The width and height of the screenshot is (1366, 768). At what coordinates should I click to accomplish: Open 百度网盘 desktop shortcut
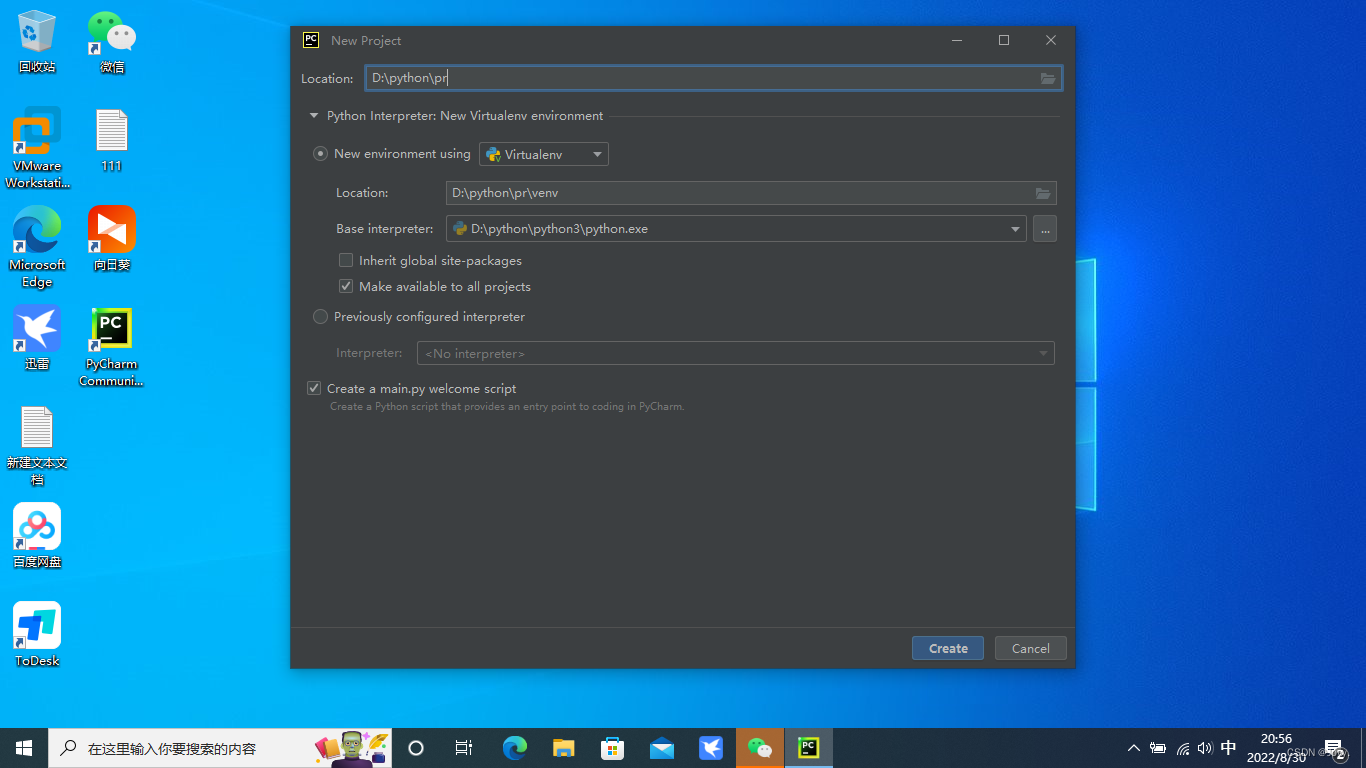tap(37, 536)
